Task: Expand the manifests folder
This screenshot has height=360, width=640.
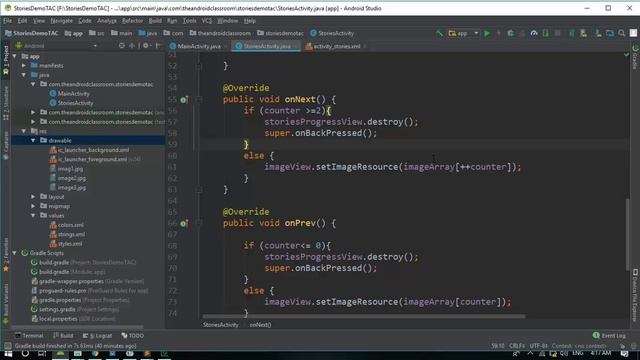Action: point(24,66)
